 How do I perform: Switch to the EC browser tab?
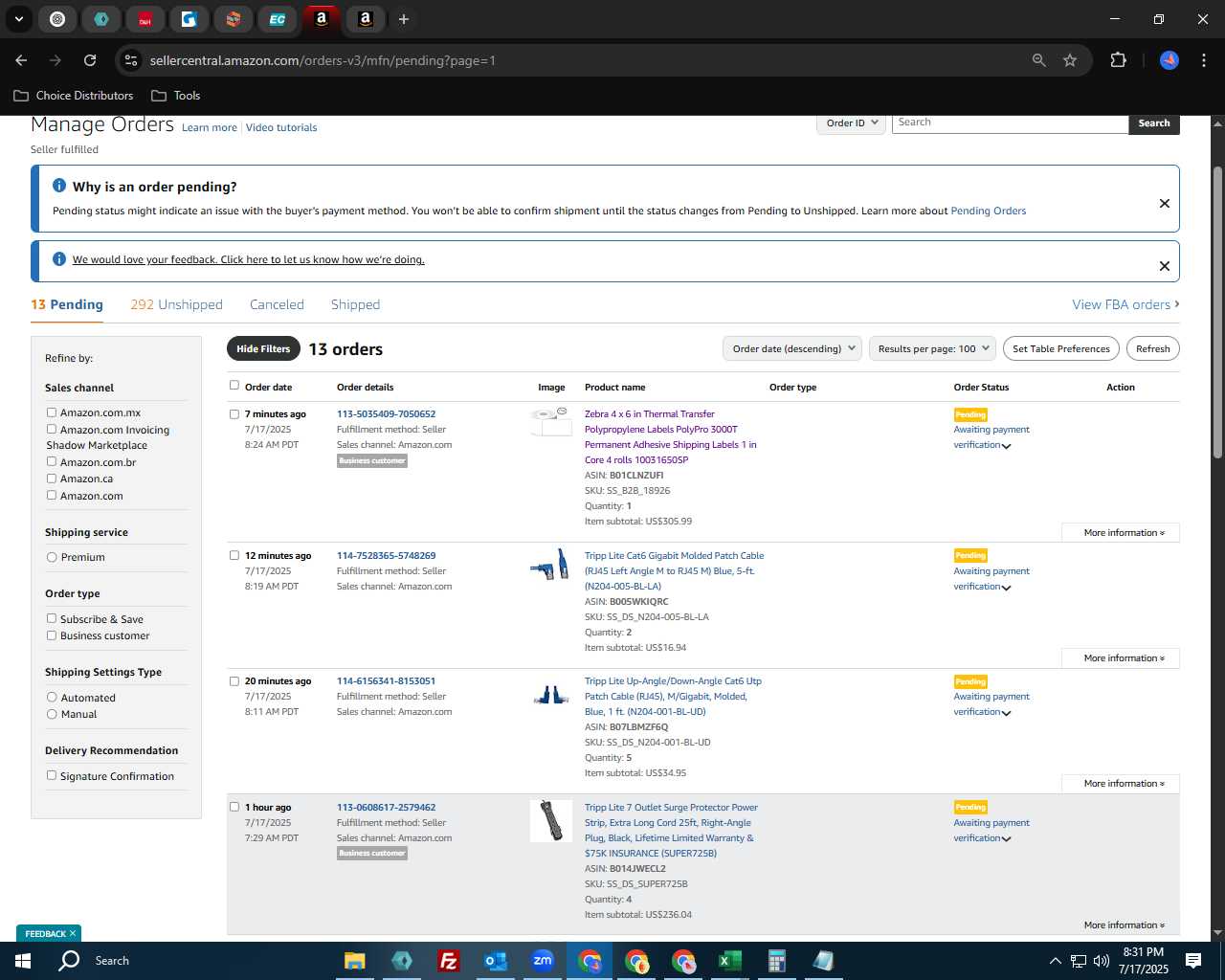point(277,19)
